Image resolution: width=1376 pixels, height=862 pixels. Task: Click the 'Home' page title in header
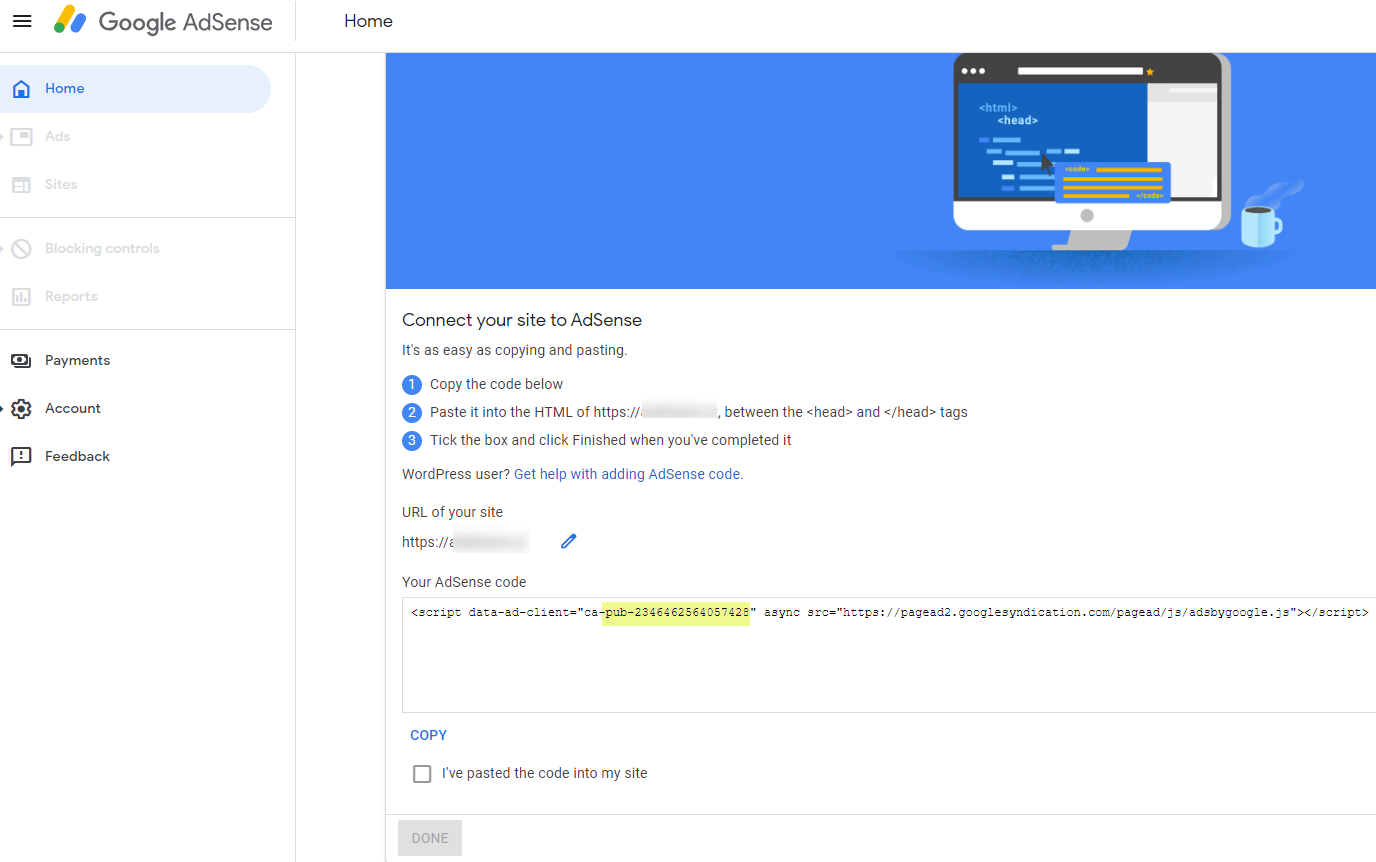[368, 21]
